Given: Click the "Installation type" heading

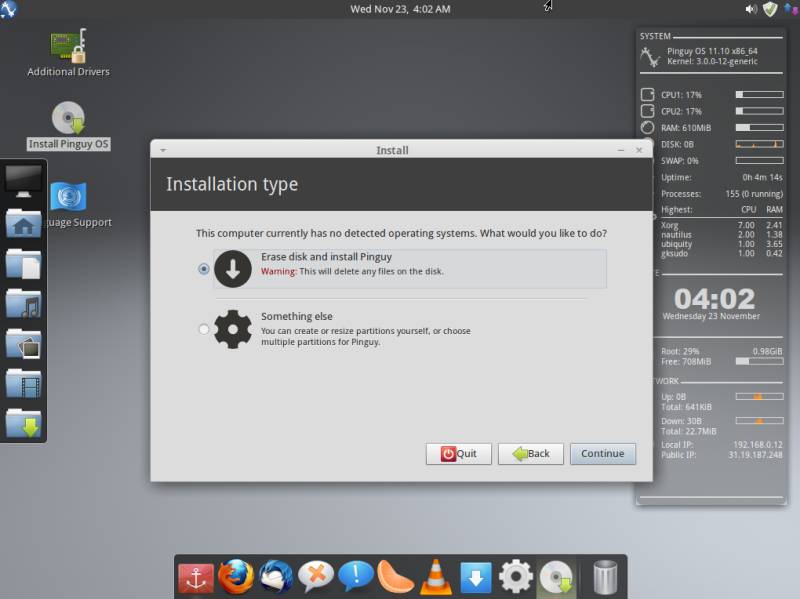Looking at the screenshot, I should coord(232,184).
